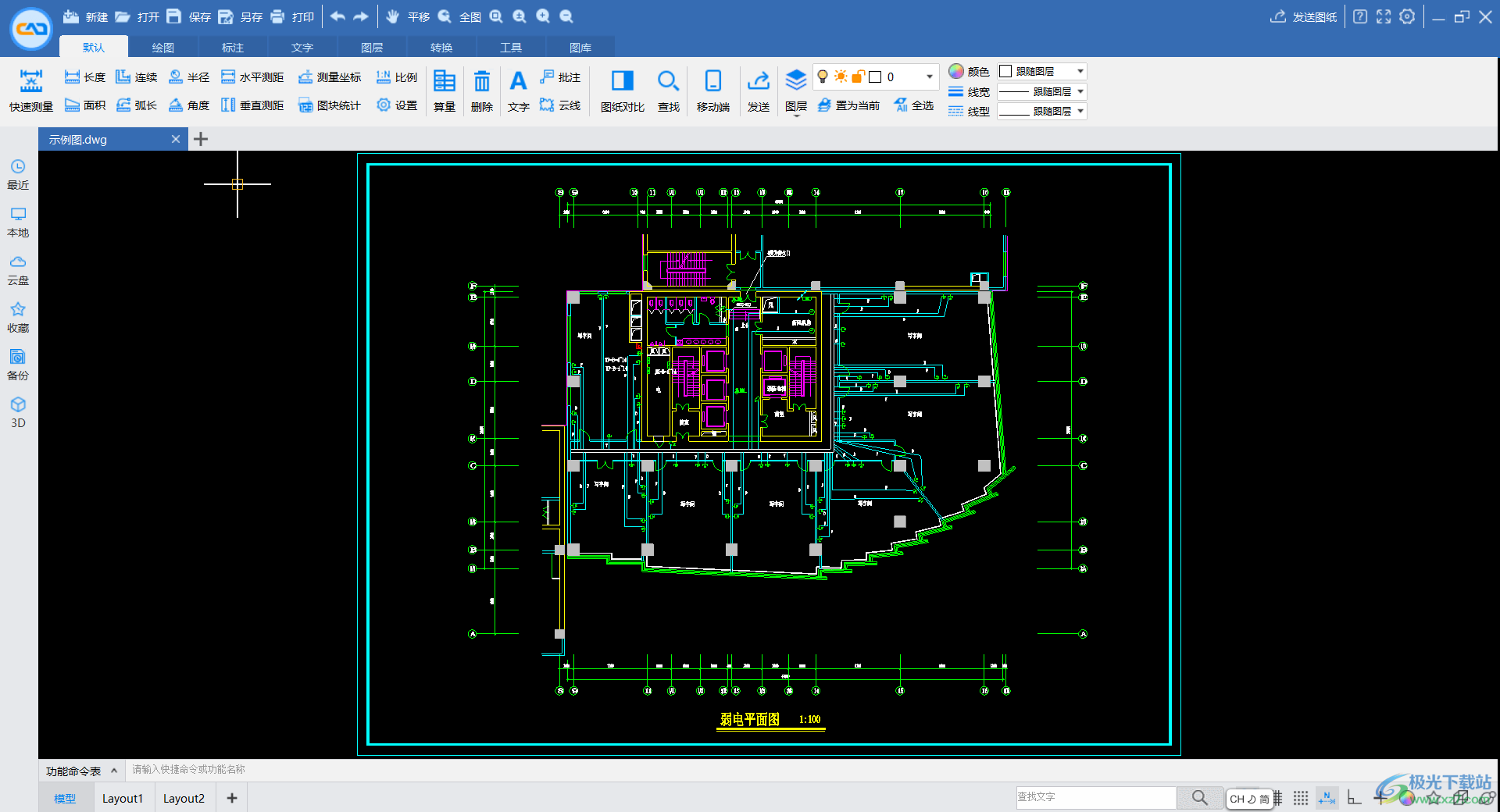Toggle grid lines display in status bar
Viewport: 1500px width, 812px height.
coord(1278,798)
